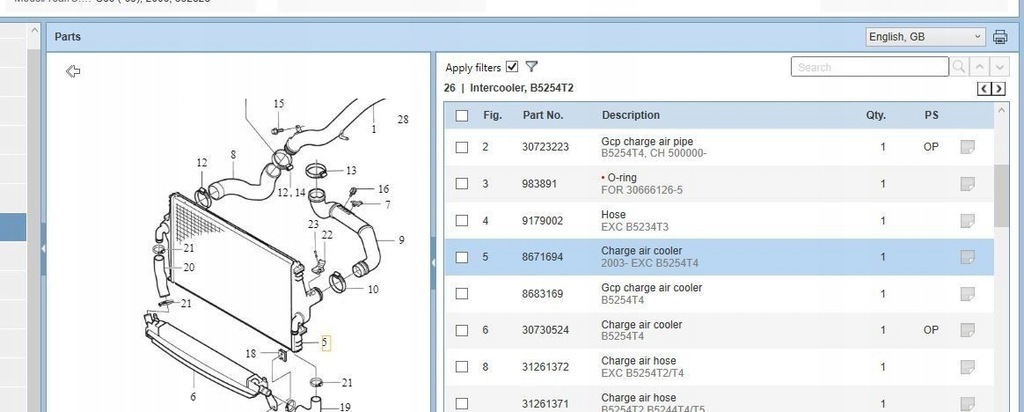Click the Qty. column header
This screenshot has width=1024, height=412.
click(x=876, y=115)
